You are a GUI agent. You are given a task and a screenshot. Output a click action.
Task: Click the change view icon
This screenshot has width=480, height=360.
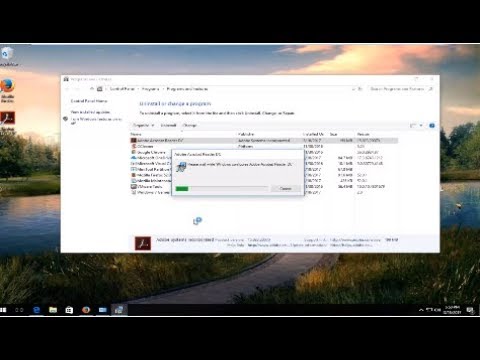(413, 125)
